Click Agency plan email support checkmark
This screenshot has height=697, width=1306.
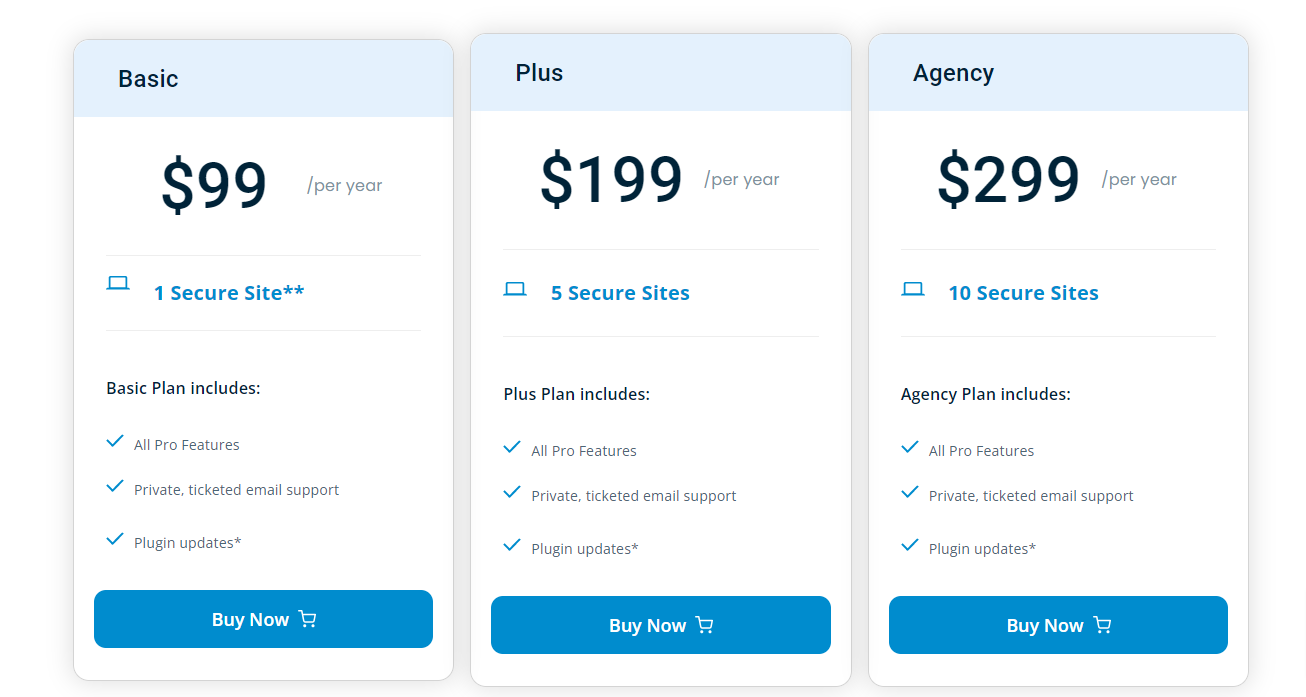point(910,492)
